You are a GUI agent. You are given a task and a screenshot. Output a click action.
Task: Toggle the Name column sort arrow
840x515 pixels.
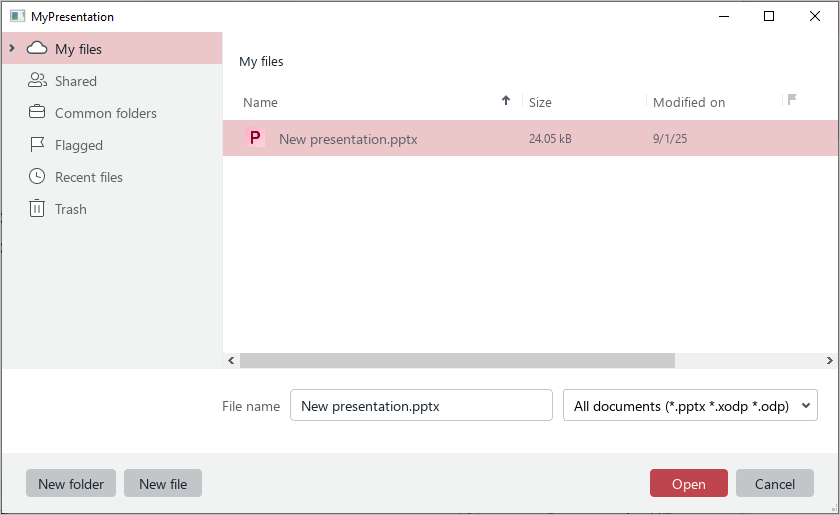tap(506, 101)
